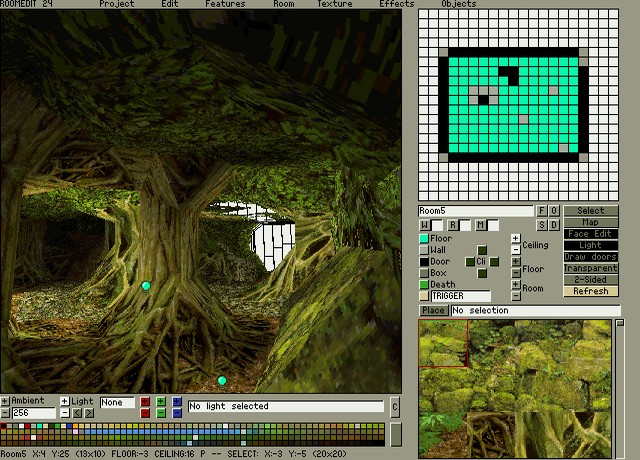The image size is (640, 460).
Task: Open the Texture menu
Action: click(x=334, y=4)
